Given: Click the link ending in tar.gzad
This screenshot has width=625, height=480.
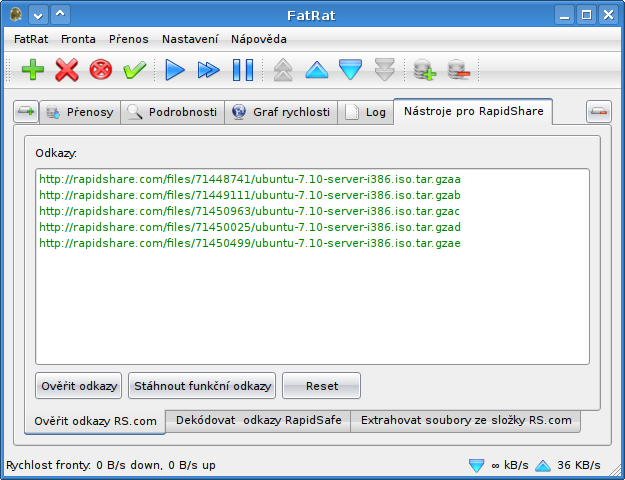Looking at the screenshot, I should pos(250,227).
